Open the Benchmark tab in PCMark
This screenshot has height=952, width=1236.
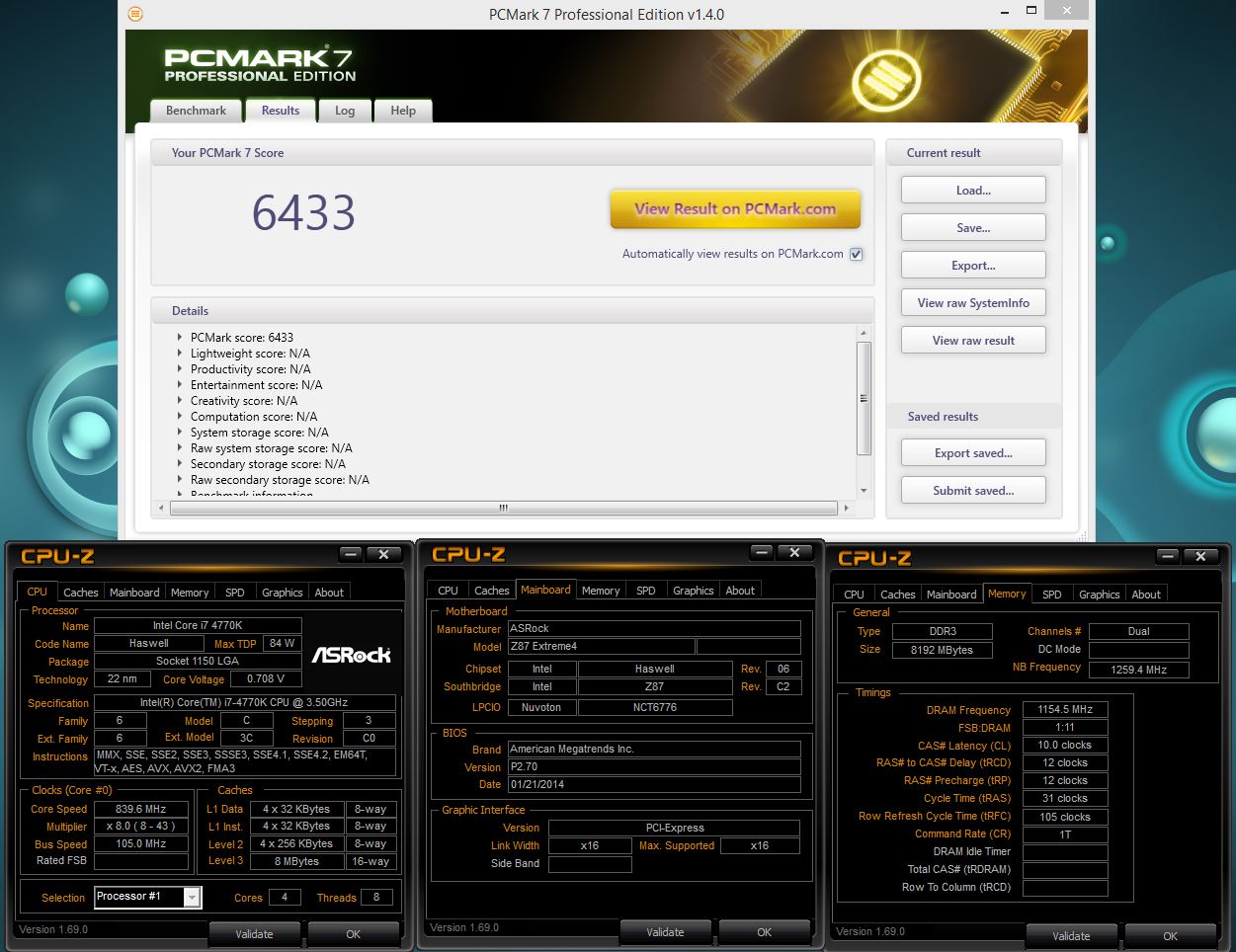tap(196, 111)
